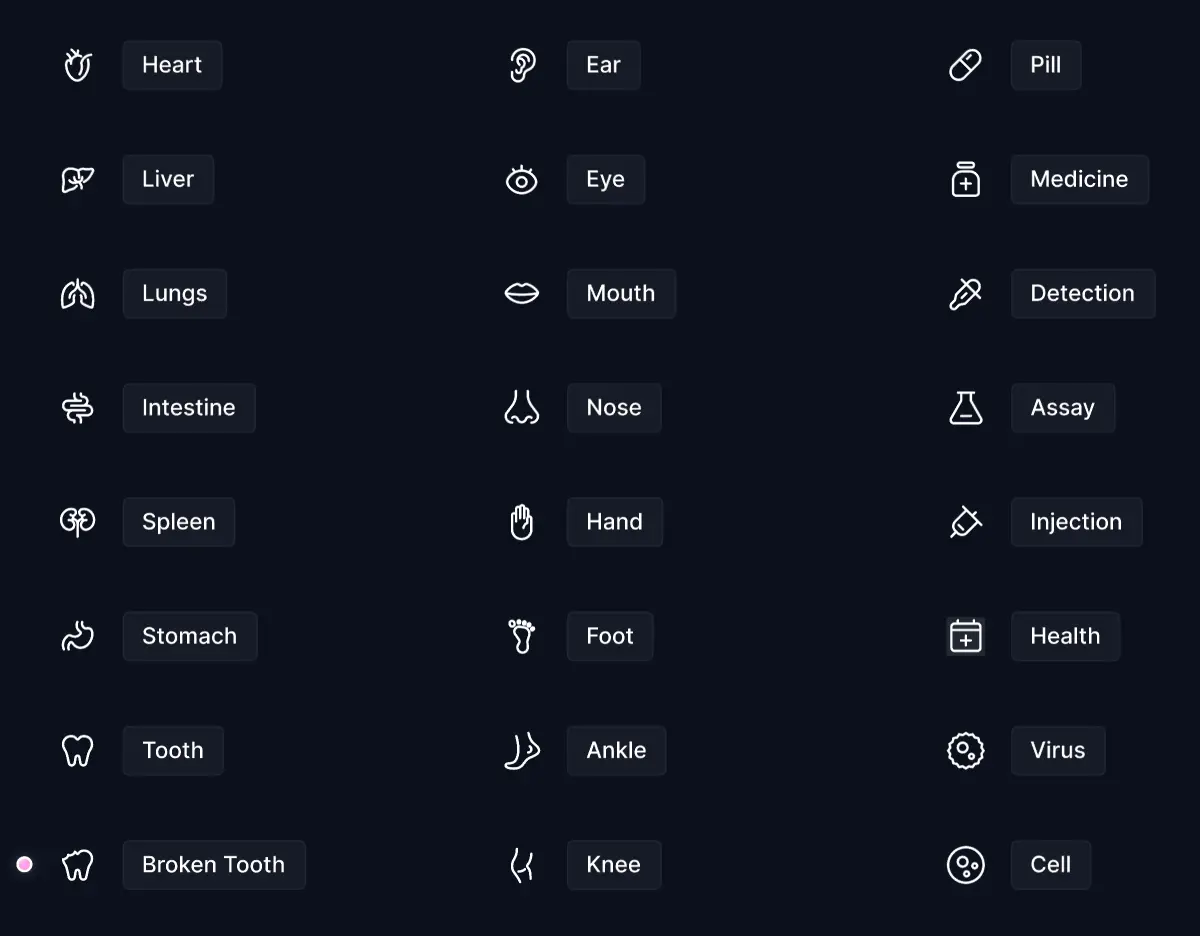1200x936 pixels.
Task: Click the Stomach icon
Action: pos(77,636)
